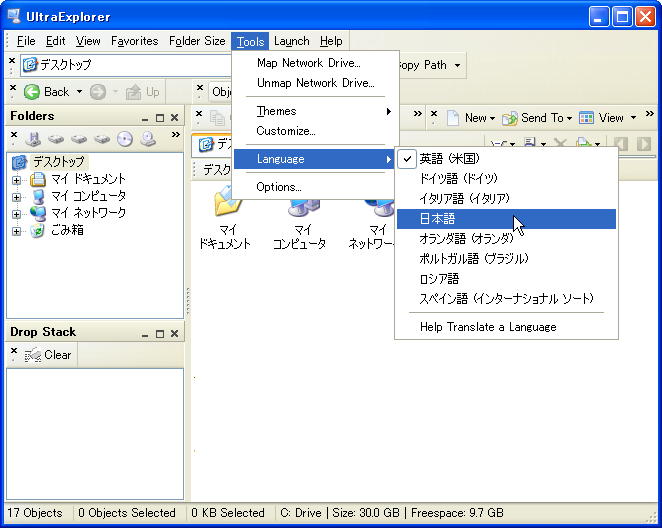Open マイ ドキュメント icon in file pane

(225, 219)
